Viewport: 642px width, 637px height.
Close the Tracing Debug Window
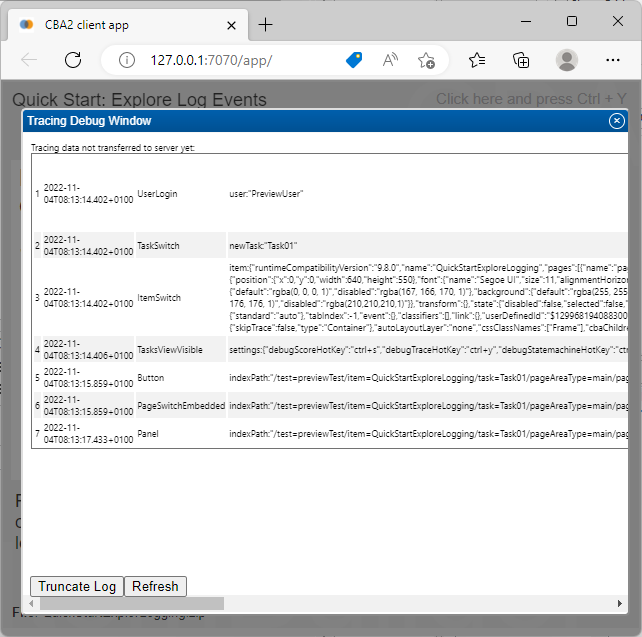(617, 121)
